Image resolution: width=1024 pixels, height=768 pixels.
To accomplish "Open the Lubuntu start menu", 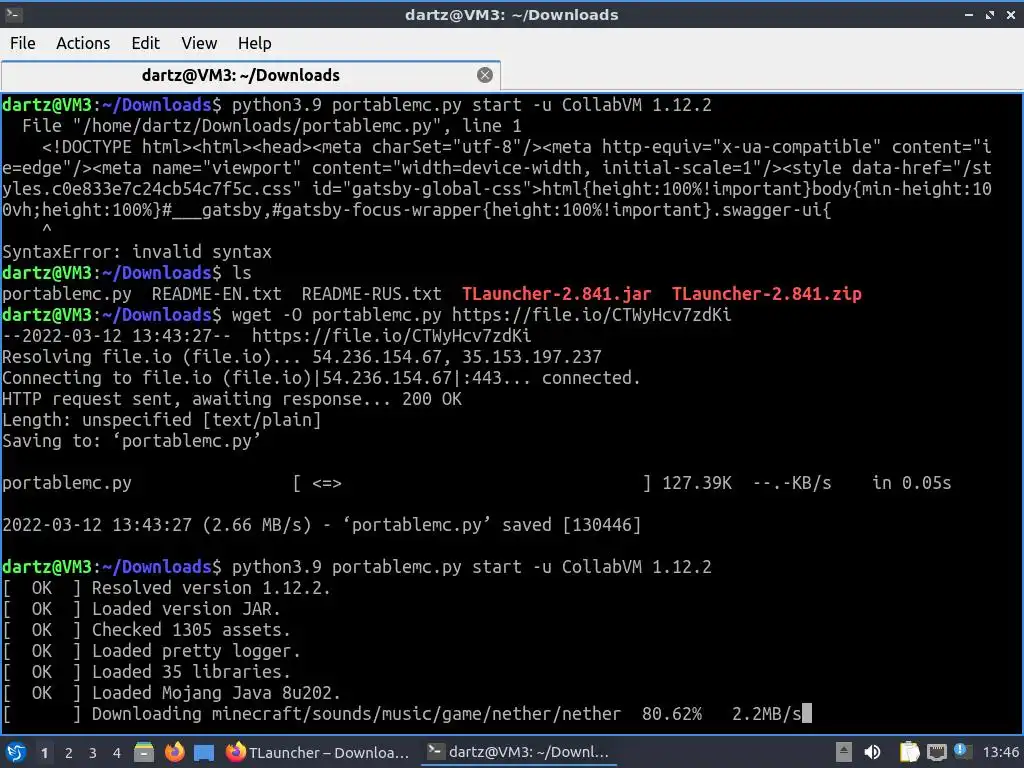I will 16,752.
